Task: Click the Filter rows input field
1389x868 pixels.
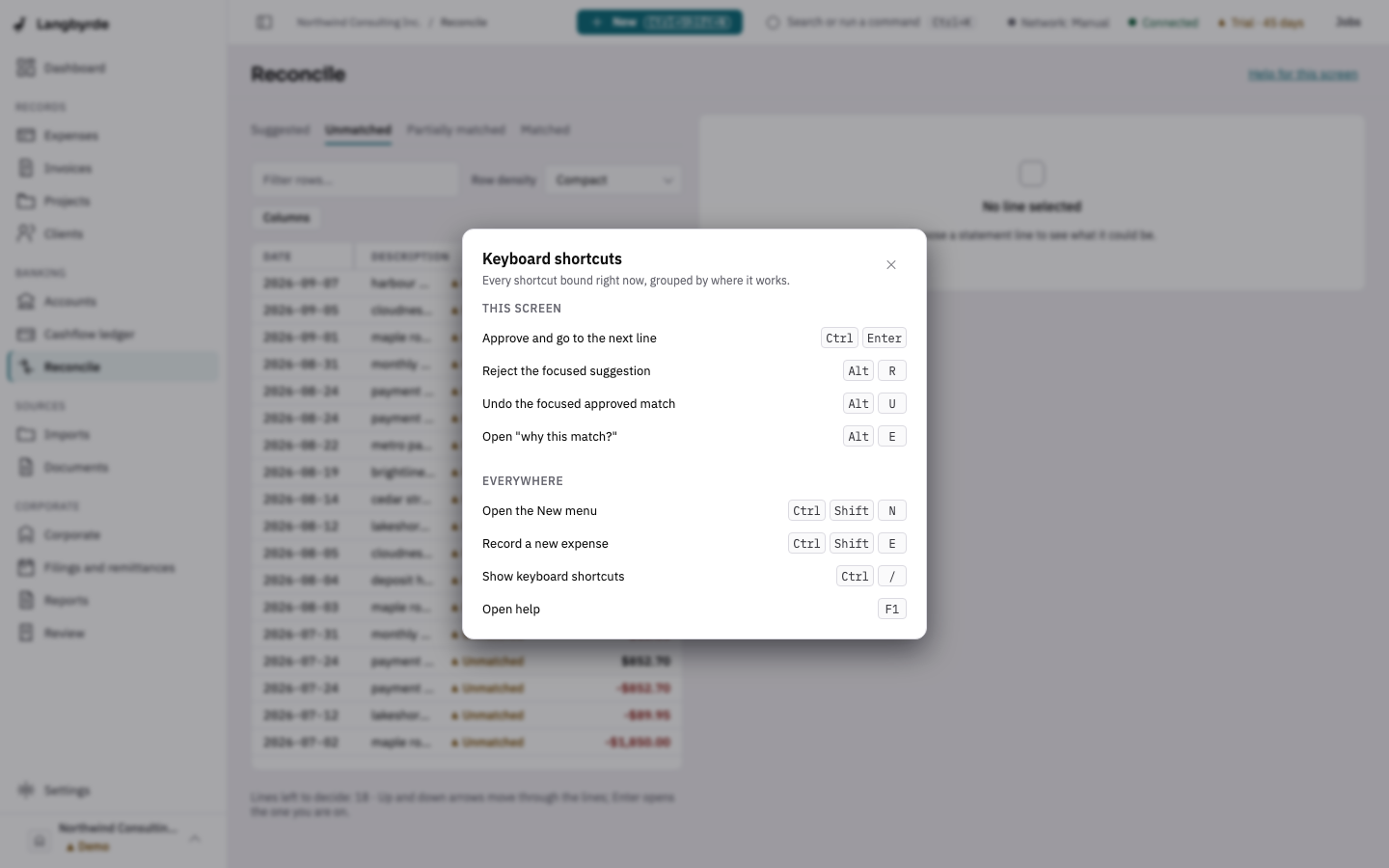Action: (355, 179)
